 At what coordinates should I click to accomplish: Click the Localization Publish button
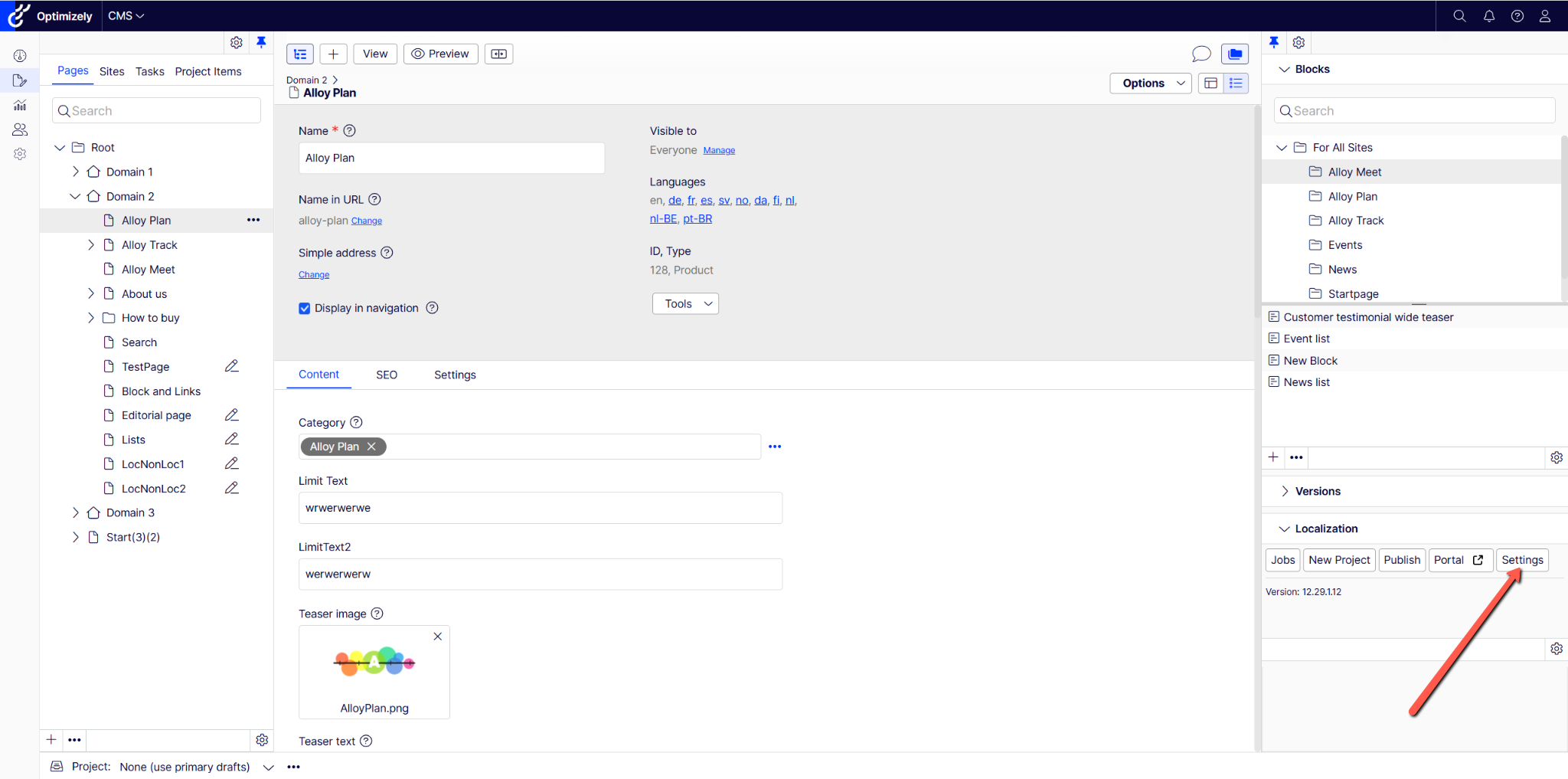pos(1402,560)
